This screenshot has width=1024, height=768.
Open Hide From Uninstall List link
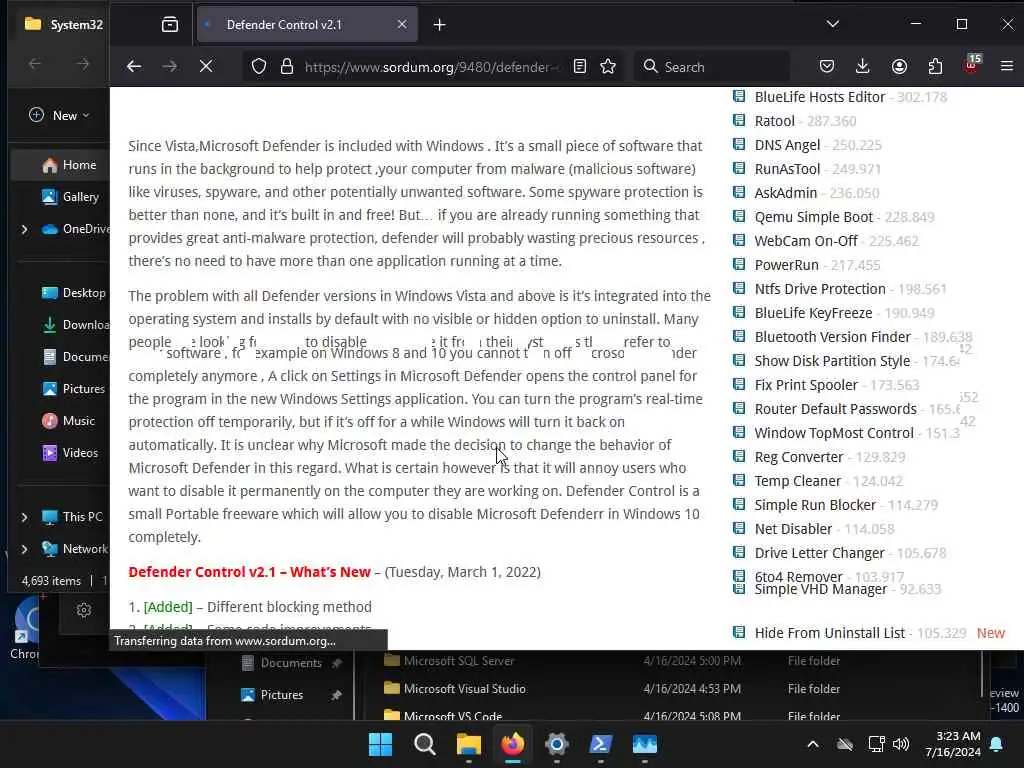click(829, 633)
